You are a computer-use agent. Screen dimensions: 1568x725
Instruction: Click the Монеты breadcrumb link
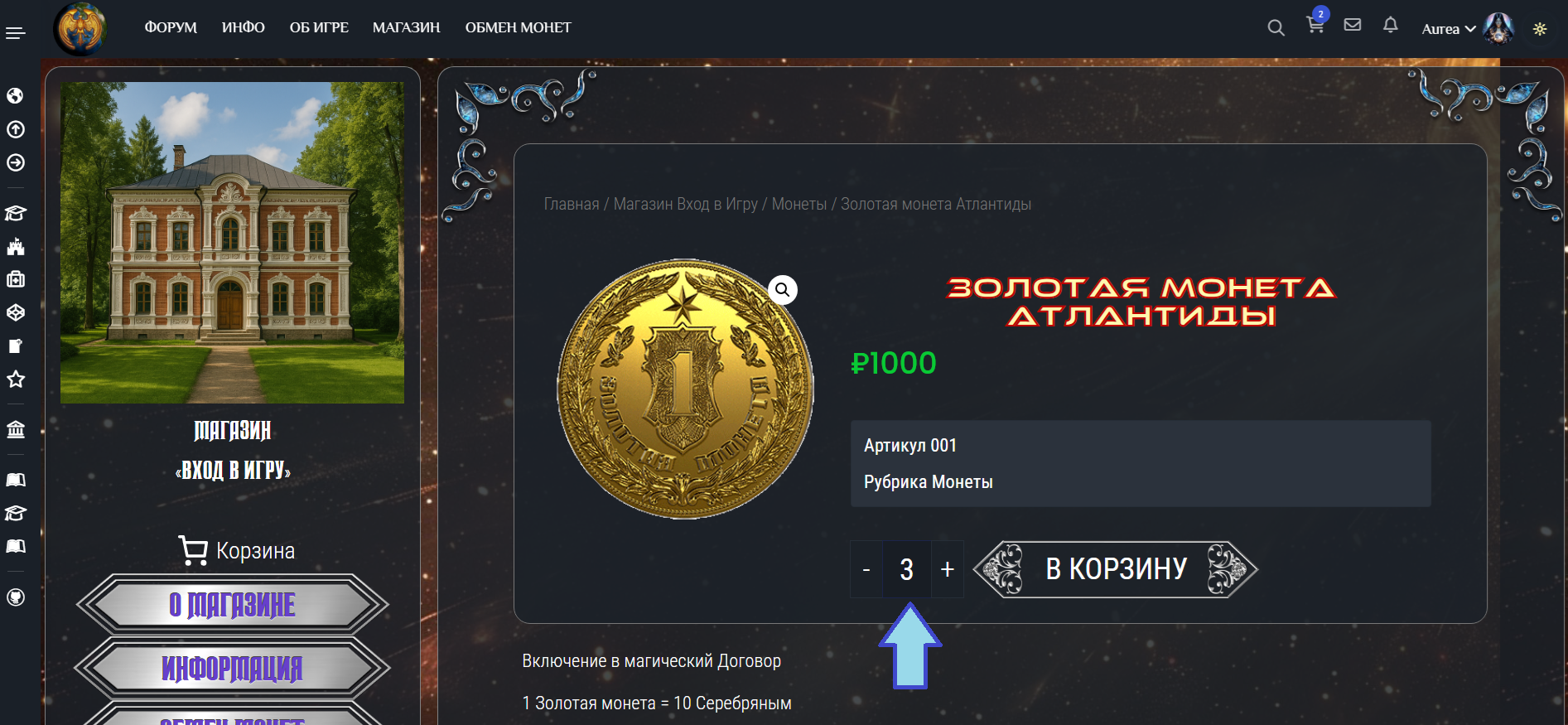point(799,205)
